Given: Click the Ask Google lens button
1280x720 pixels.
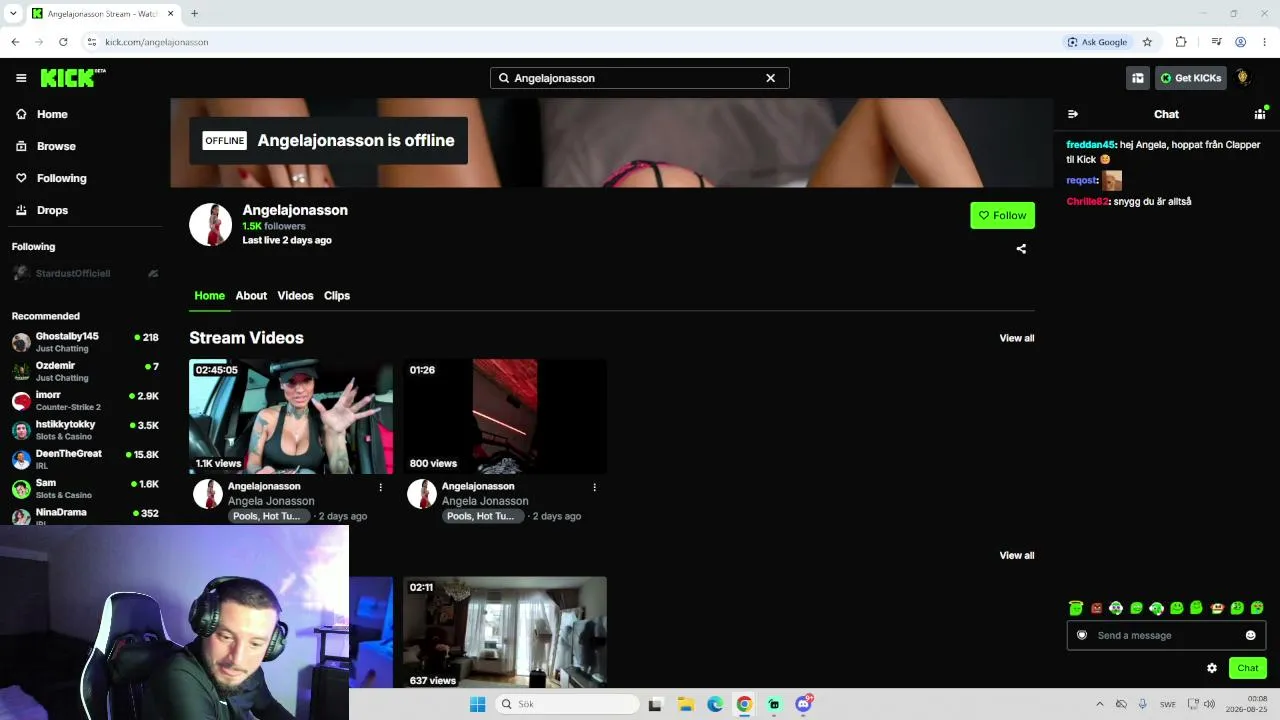Looking at the screenshot, I should pos(1097,42).
